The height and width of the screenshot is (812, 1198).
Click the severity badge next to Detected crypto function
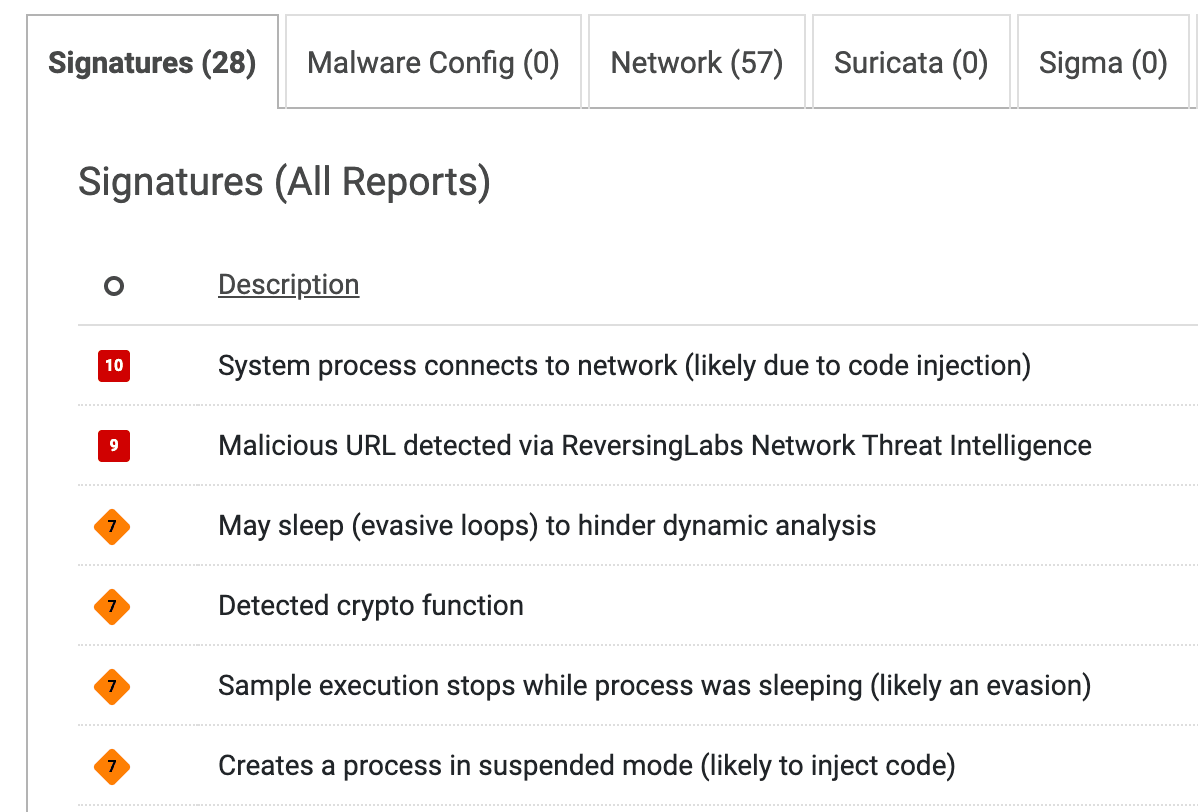112,607
